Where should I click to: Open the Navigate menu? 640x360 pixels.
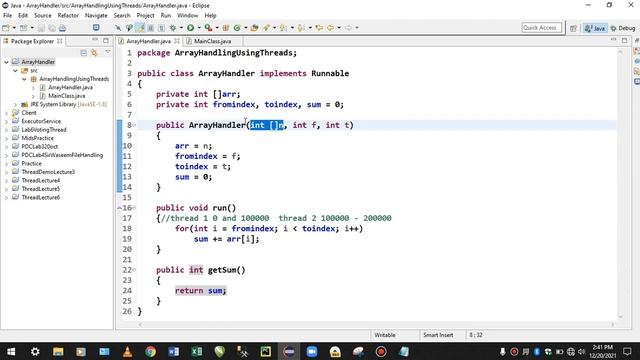[x=96, y=16]
